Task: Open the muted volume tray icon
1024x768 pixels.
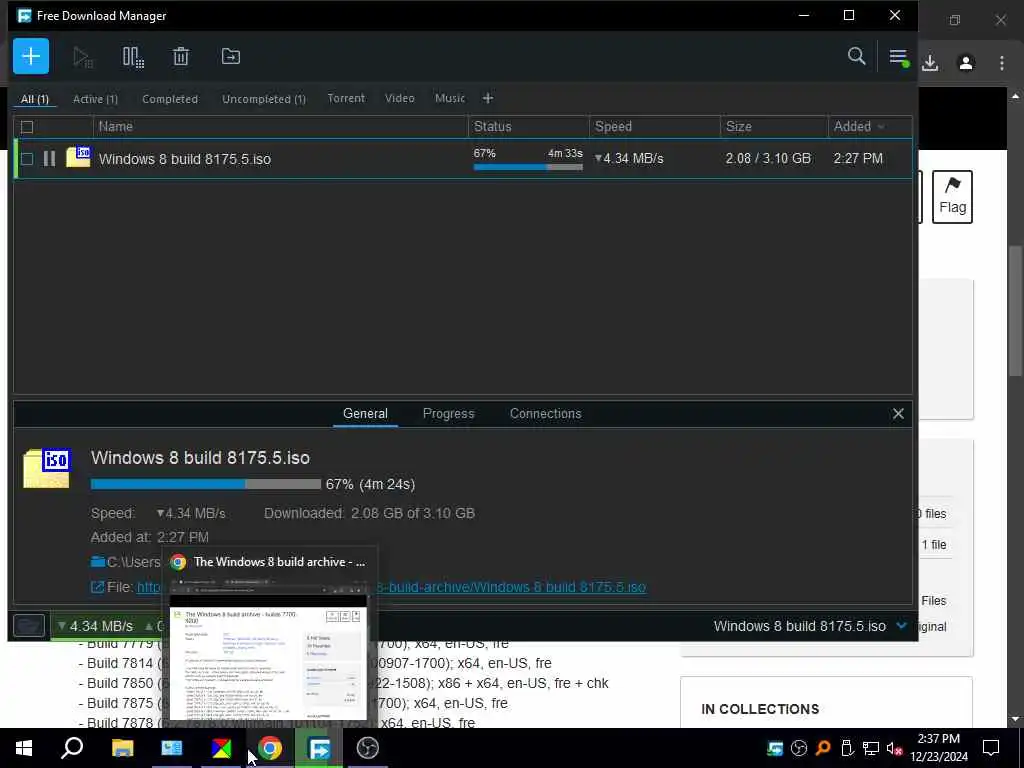Action: [x=894, y=748]
